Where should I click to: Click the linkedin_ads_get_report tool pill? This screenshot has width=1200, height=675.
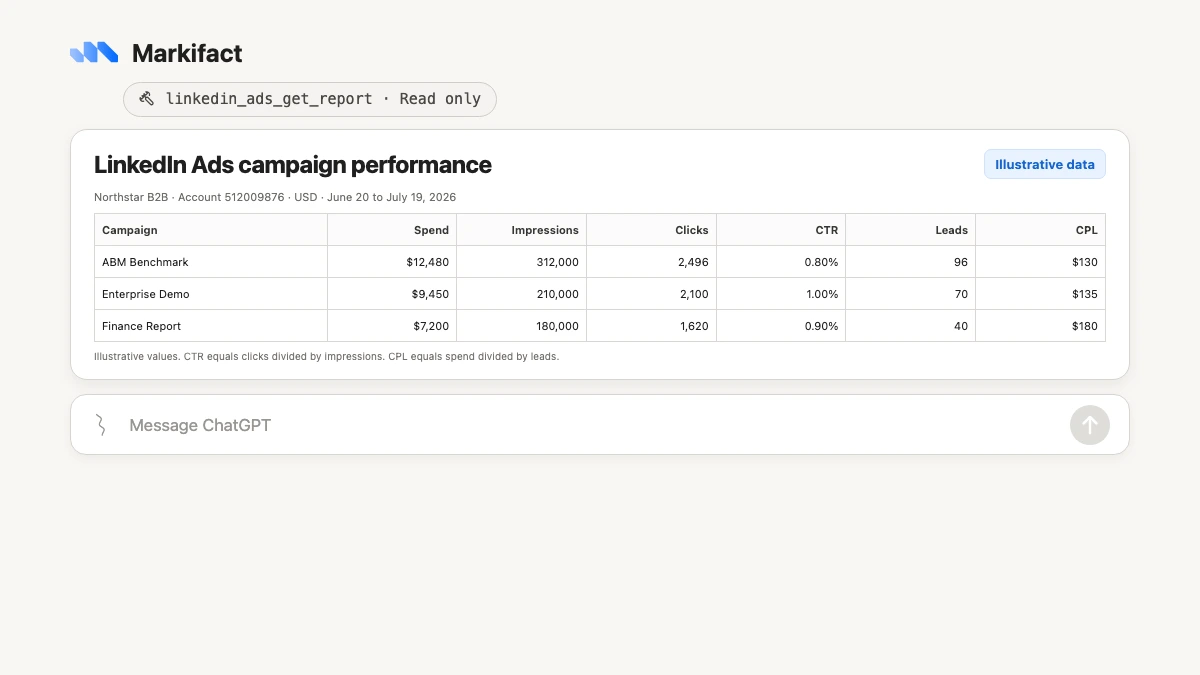(x=310, y=99)
